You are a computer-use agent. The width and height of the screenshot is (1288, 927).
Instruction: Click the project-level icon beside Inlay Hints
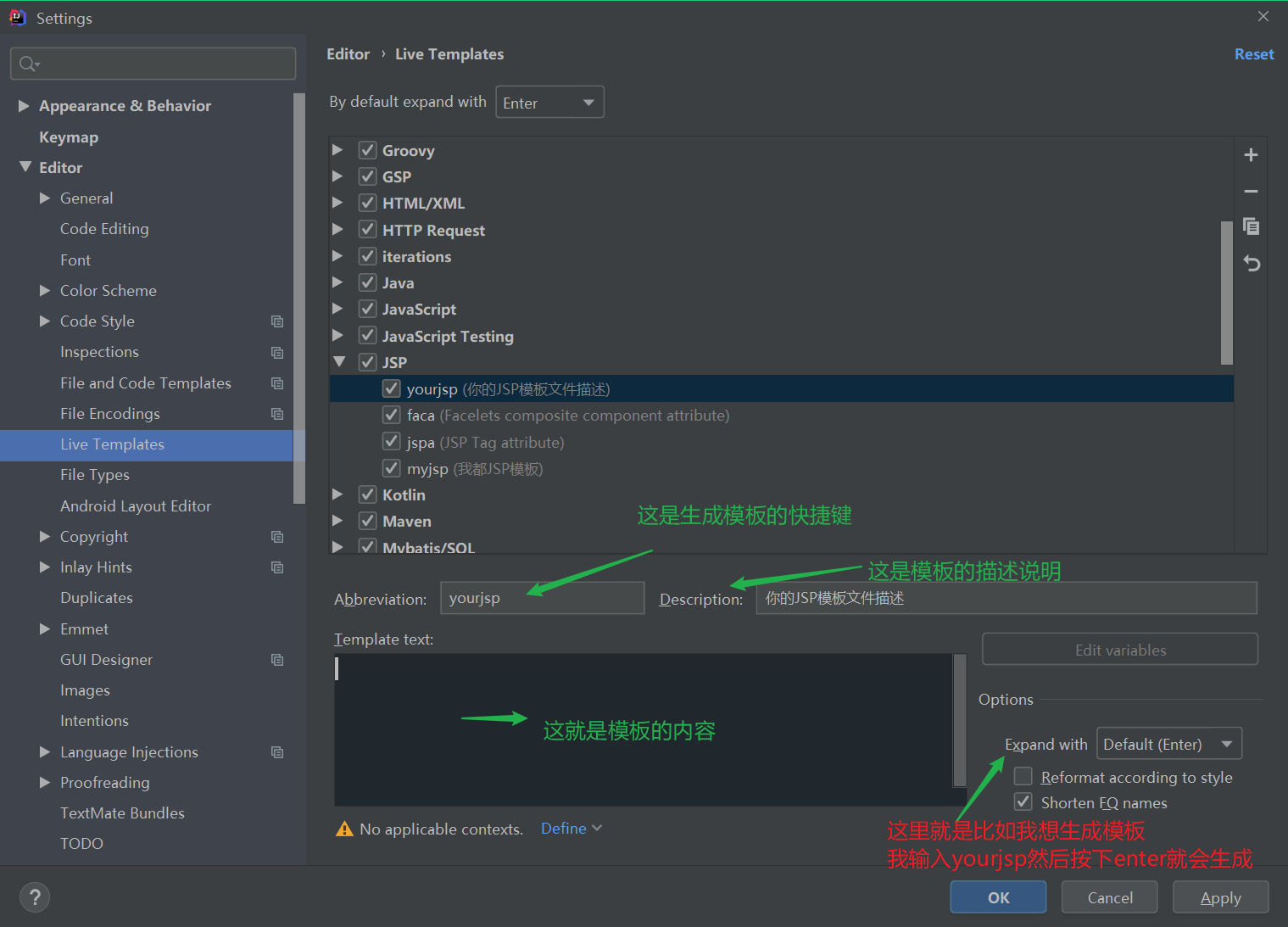277,567
